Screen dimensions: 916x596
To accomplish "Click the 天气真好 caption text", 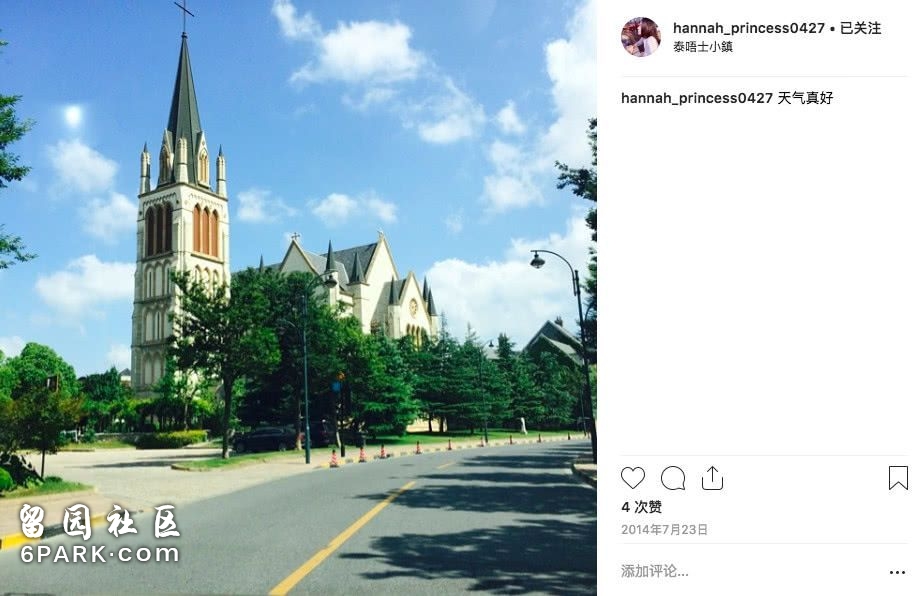I will point(805,98).
